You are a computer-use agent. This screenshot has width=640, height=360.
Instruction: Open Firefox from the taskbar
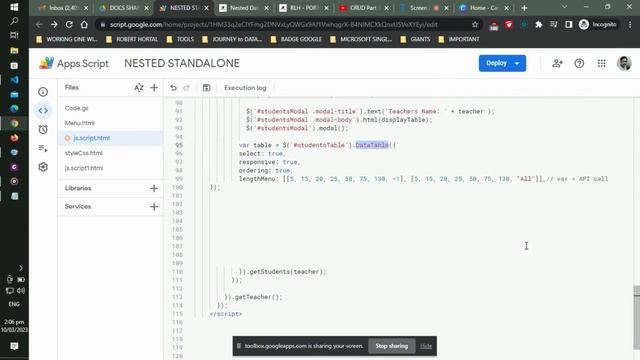(14, 138)
